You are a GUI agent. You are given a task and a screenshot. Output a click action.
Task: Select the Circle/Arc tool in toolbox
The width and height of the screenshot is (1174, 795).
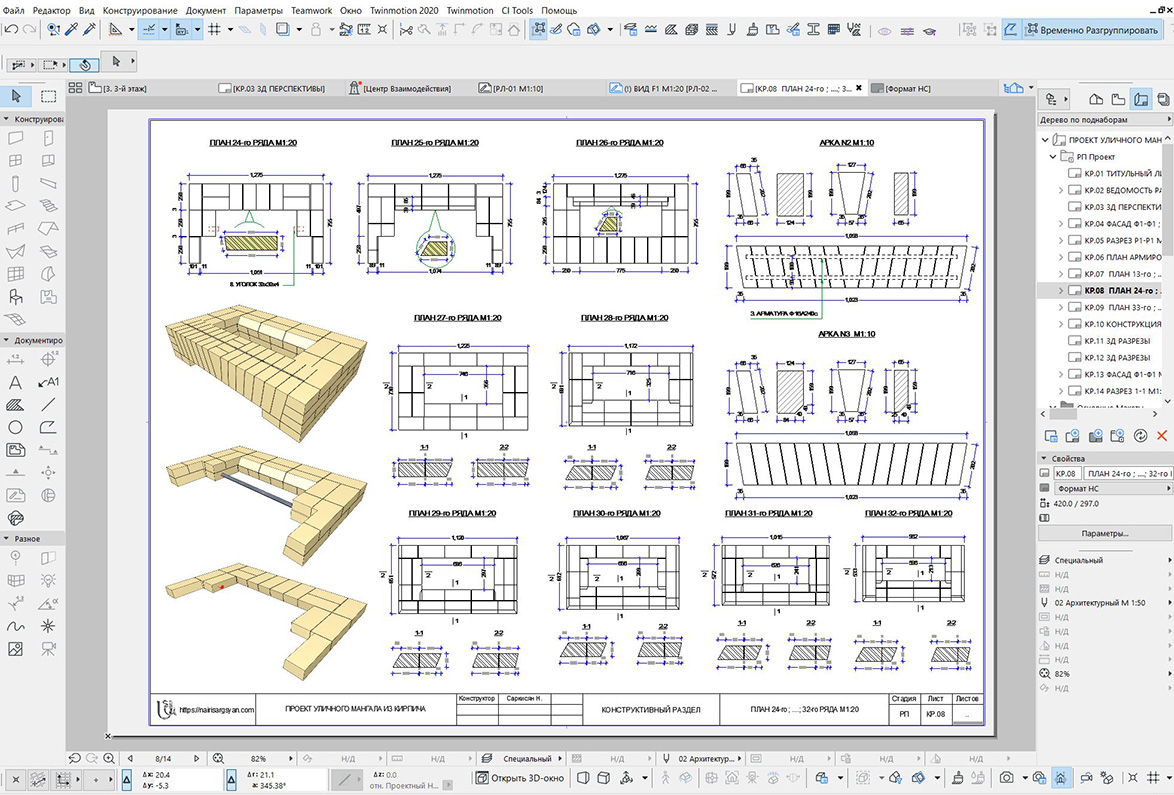pyautogui.click(x=15, y=427)
